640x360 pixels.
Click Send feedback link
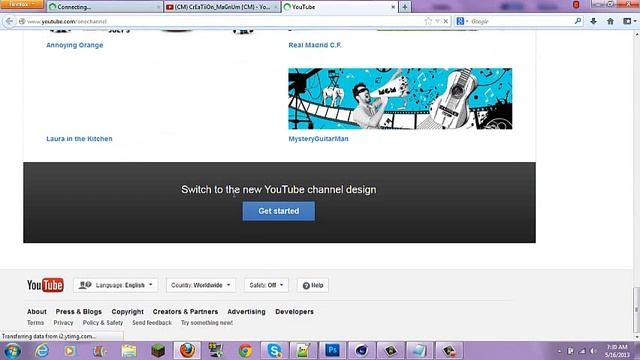(152, 322)
